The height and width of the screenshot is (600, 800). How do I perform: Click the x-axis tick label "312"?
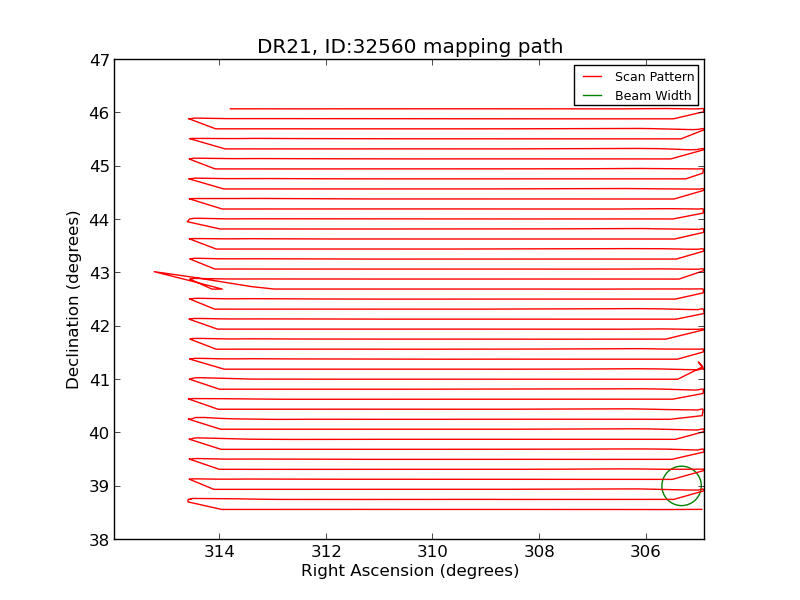point(326,552)
